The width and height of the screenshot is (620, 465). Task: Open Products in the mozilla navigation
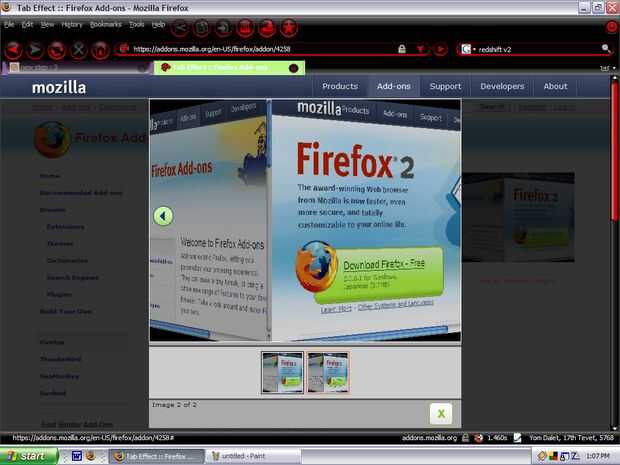click(x=340, y=86)
